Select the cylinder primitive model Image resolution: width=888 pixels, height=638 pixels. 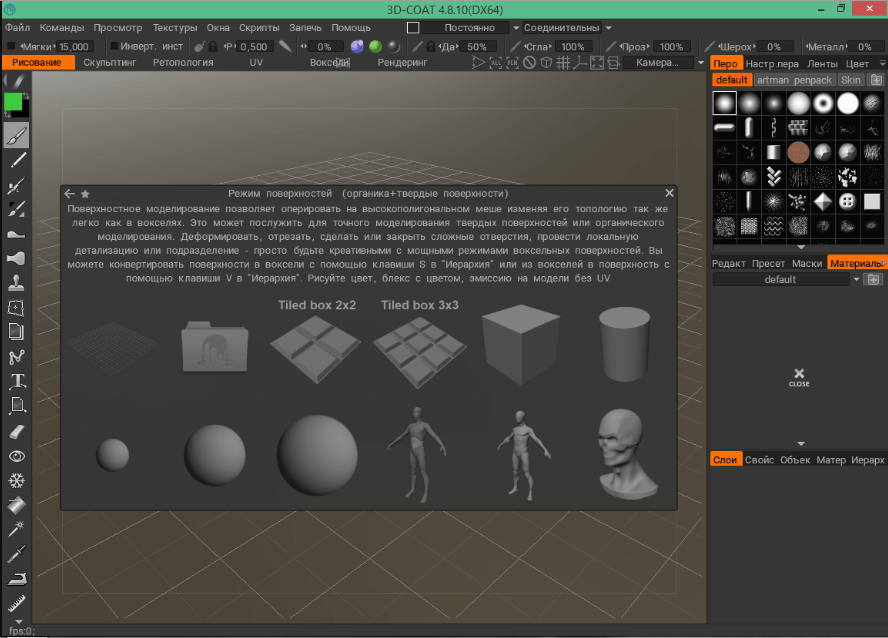pyautogui.click(x=626, y=343)
